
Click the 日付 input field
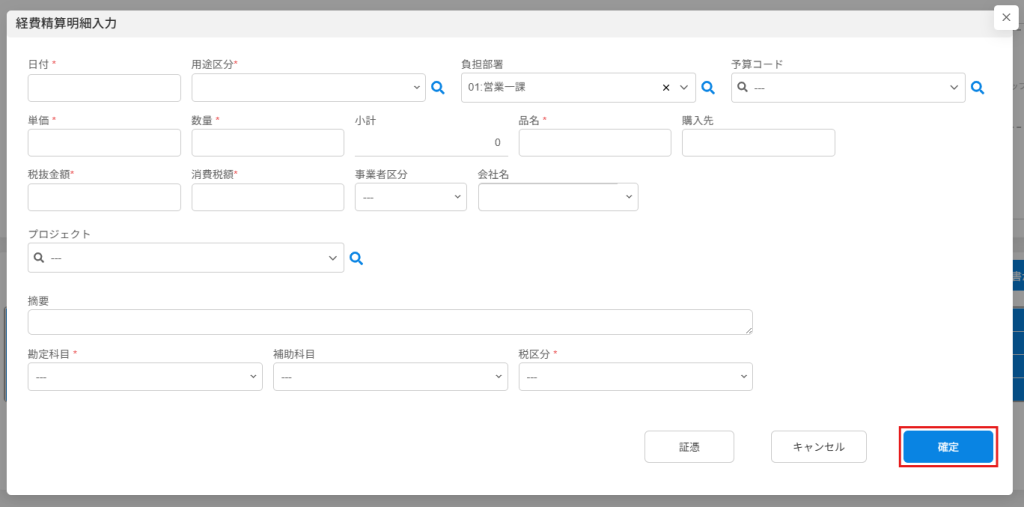[x=104, y=88]
